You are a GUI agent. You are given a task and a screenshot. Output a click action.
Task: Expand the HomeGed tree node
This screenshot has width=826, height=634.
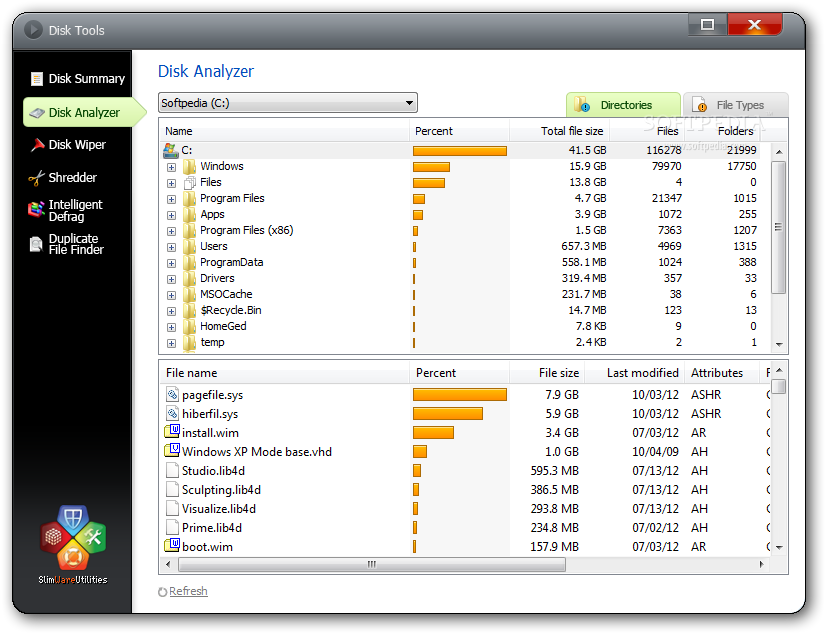click(x=171, y=328)
